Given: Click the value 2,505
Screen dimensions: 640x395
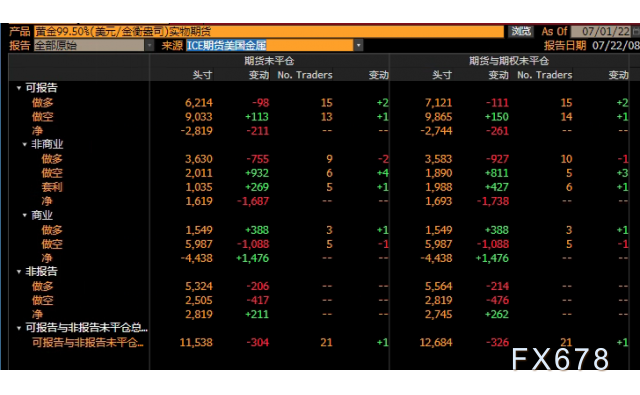Looking at the screenshot, I should (x=199, y=300).
